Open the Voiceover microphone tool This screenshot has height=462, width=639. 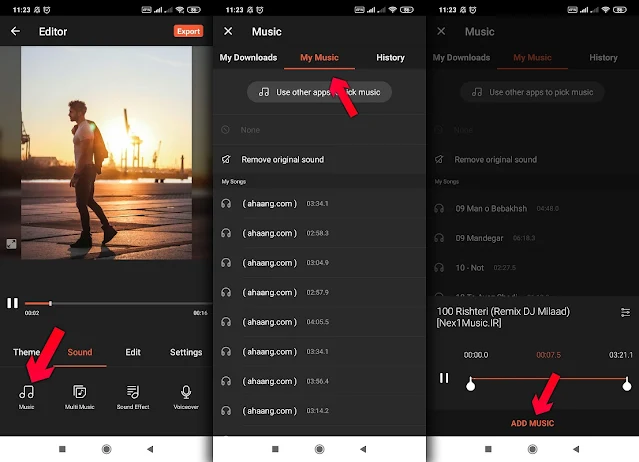186,396
